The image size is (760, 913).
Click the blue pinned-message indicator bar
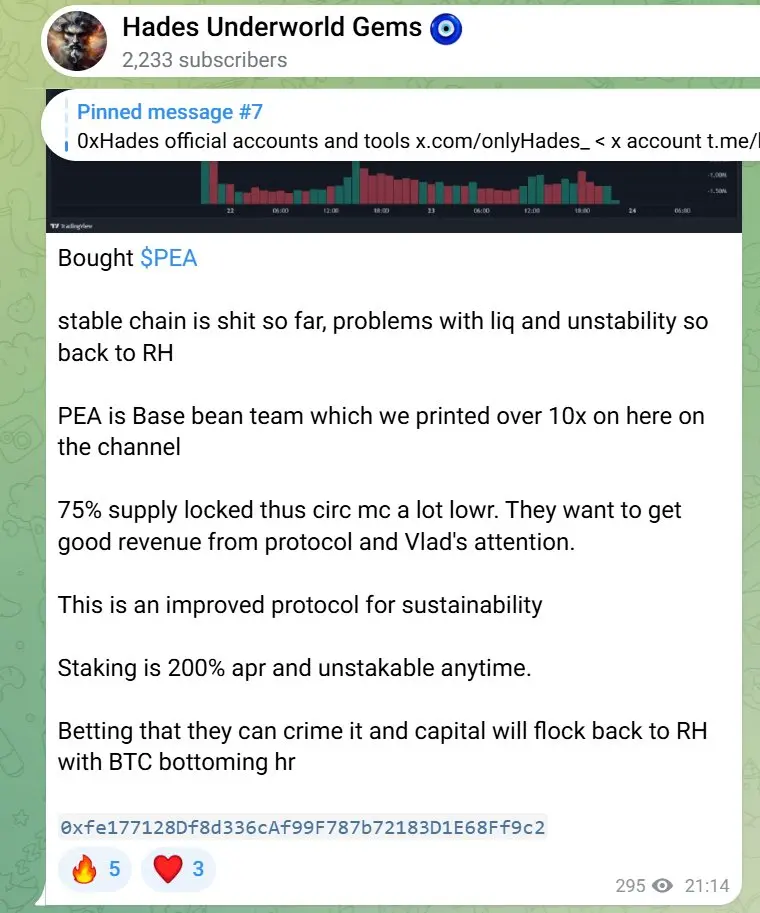coord(66,125)
